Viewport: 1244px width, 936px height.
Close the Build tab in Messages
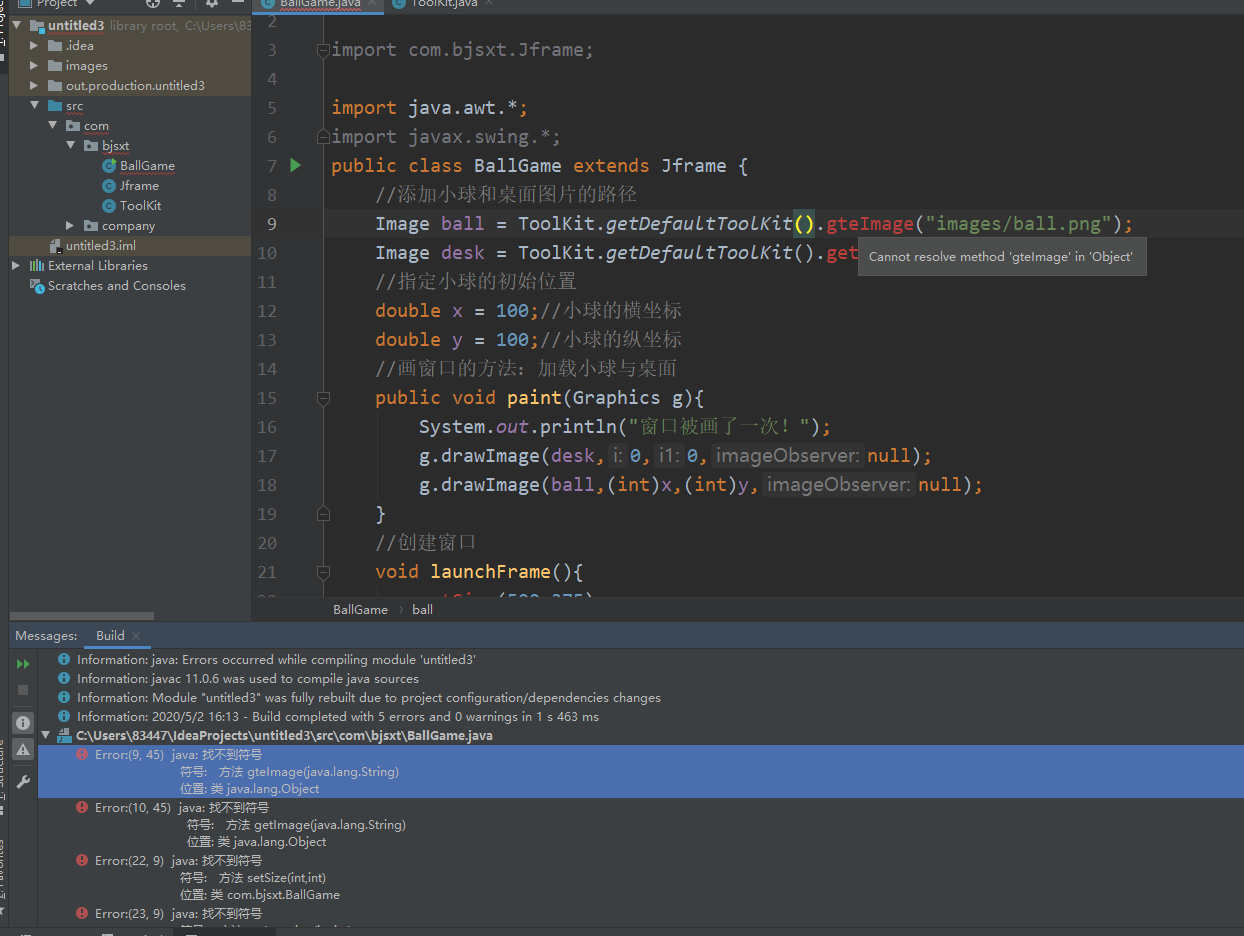136,636
